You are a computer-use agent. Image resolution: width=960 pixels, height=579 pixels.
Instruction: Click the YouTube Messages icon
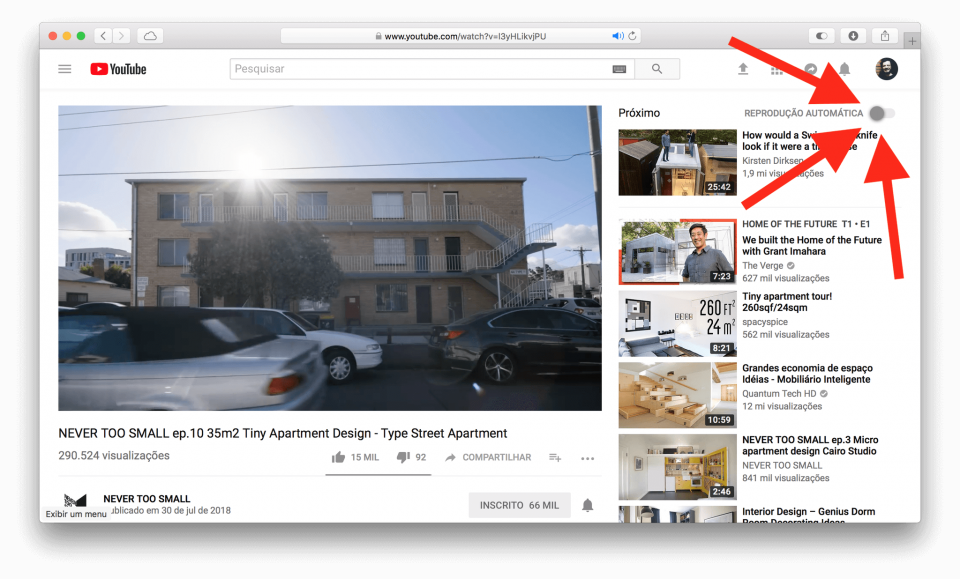point(809,68)
